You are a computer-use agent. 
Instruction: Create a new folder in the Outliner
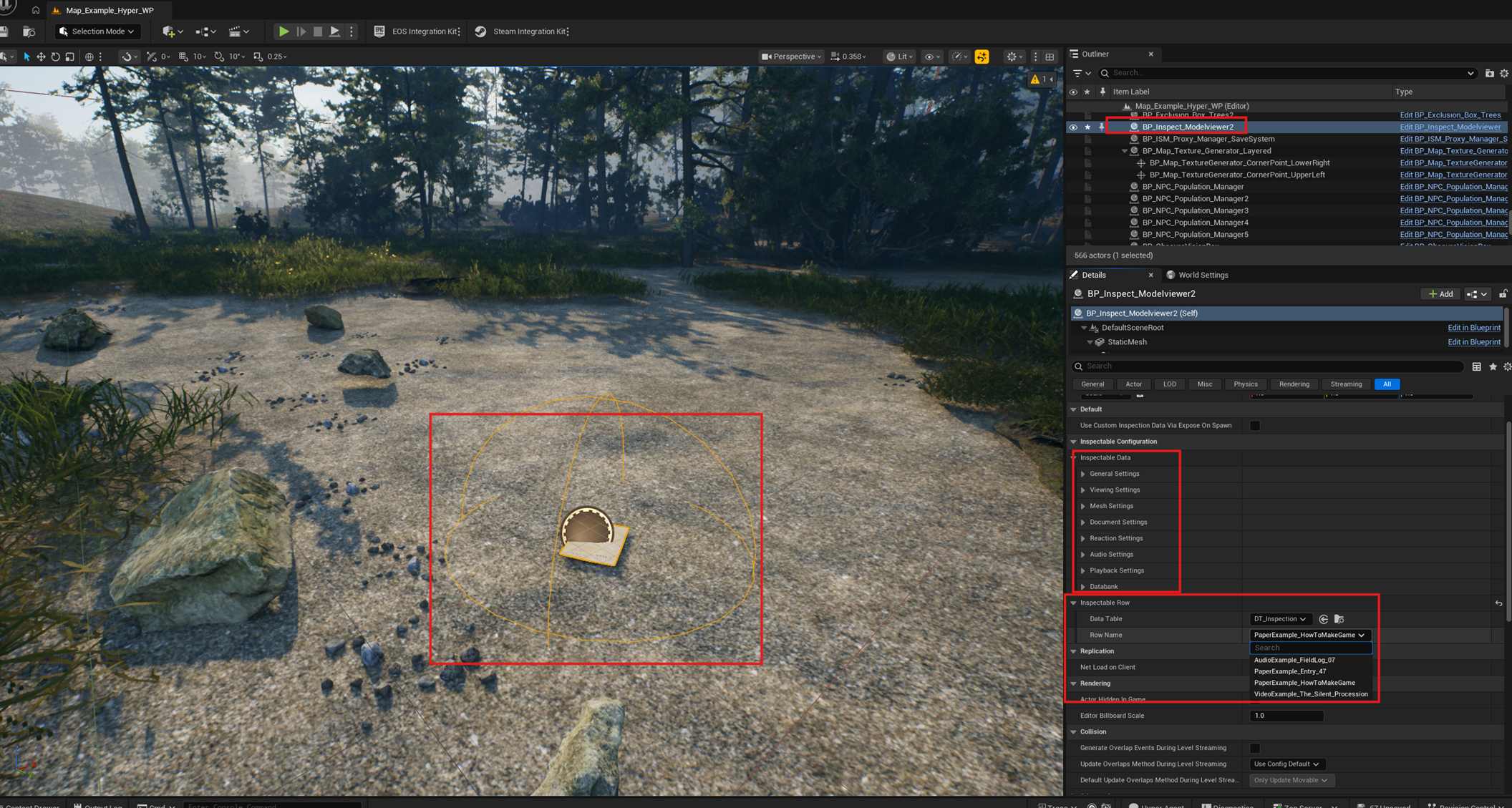pos(1489,73)
